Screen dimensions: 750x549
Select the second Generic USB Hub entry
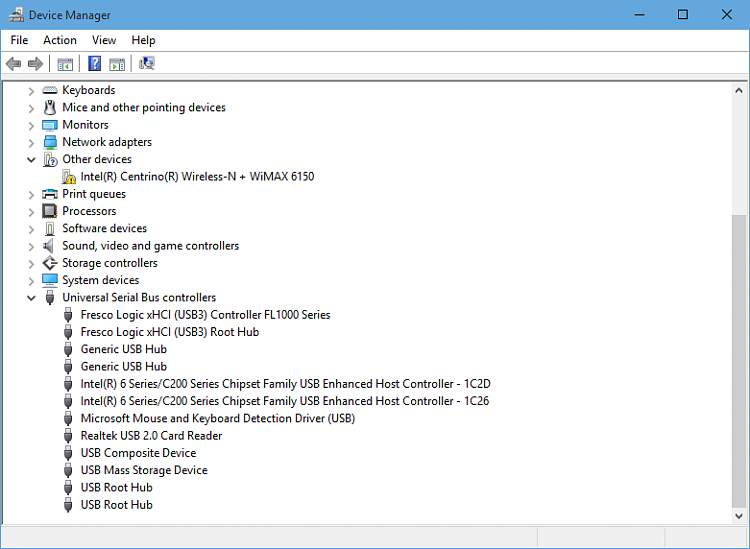(123, 366)
